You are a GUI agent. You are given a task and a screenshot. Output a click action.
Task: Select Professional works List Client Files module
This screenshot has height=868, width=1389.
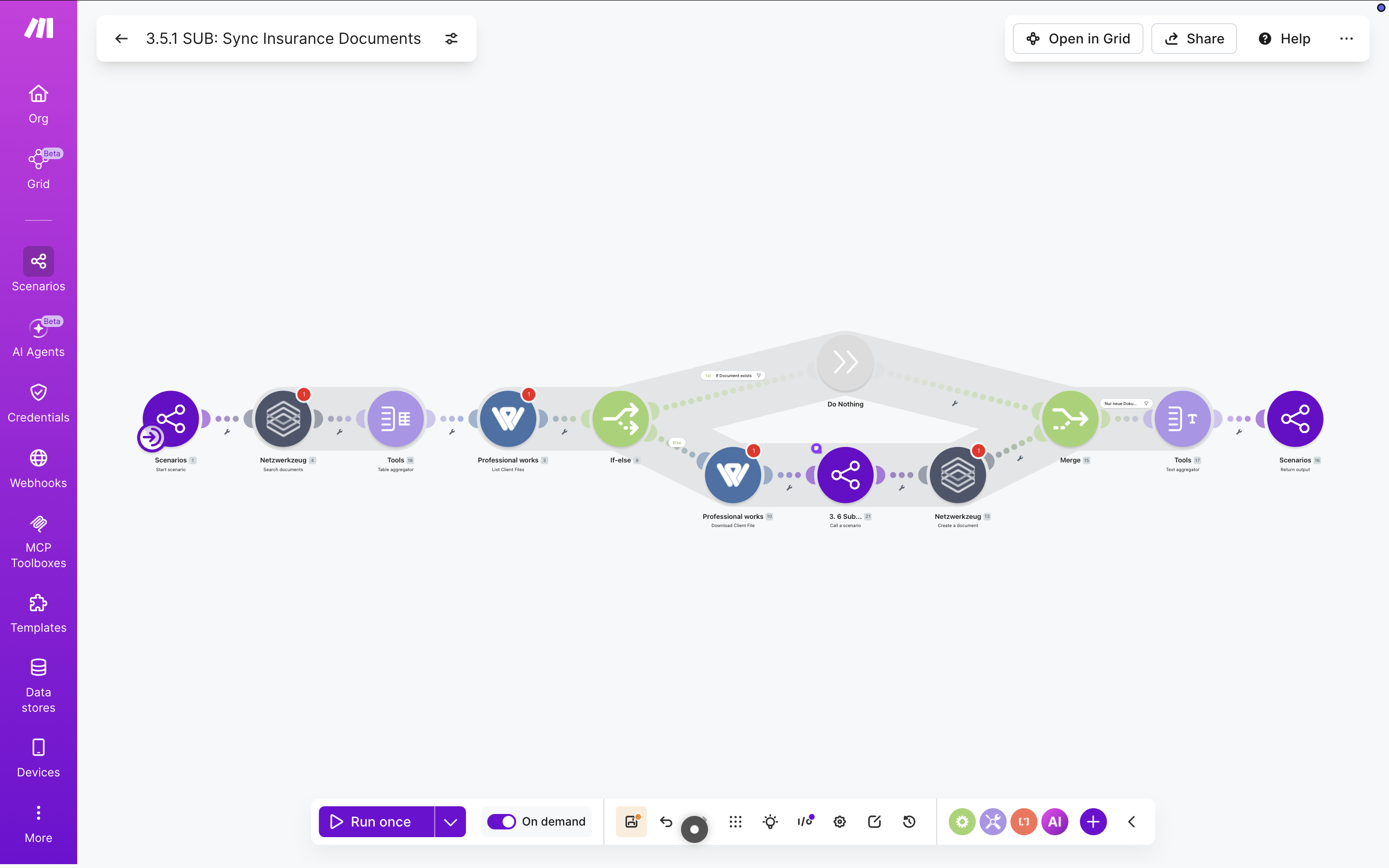tap(508, 419)
